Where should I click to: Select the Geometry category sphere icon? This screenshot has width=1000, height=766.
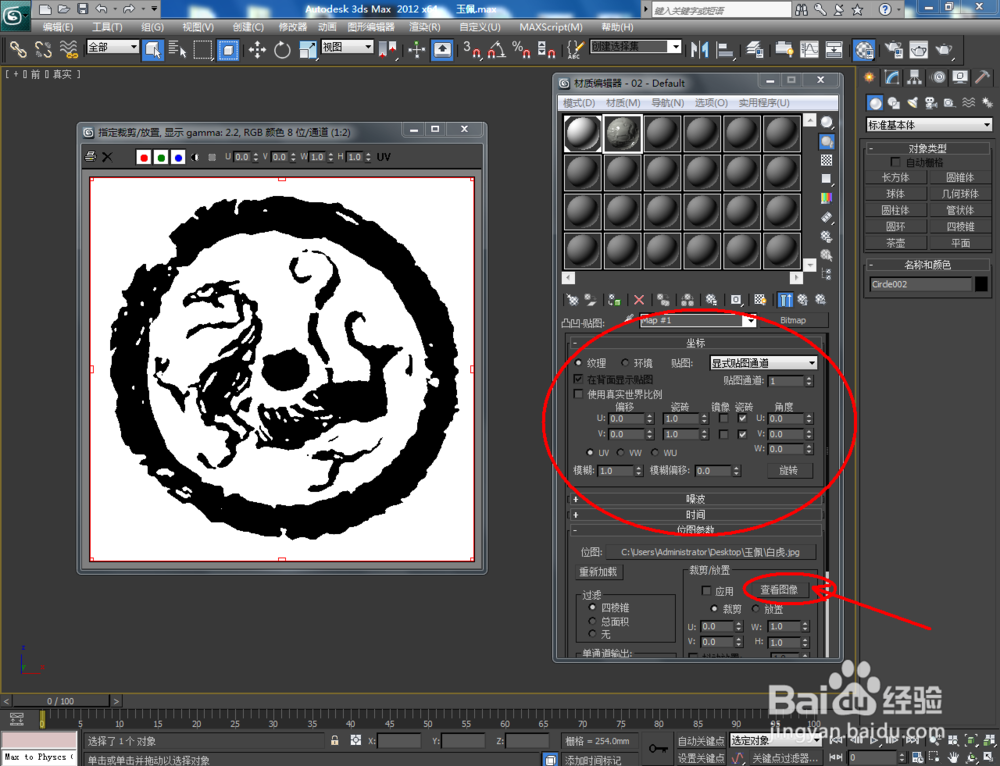[x=876, y=103]
